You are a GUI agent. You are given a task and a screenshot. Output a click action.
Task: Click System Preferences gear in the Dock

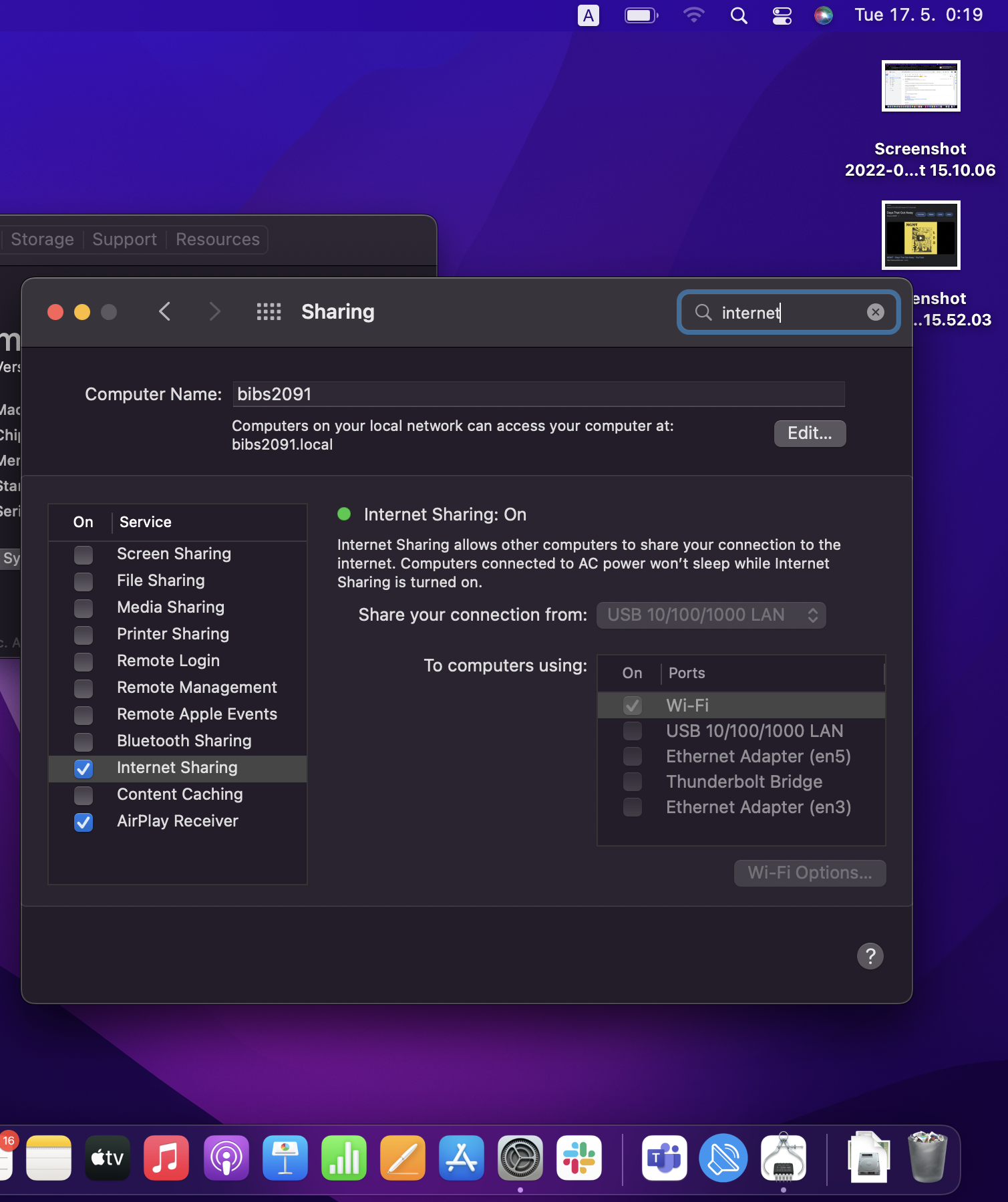click(520, 1158)
